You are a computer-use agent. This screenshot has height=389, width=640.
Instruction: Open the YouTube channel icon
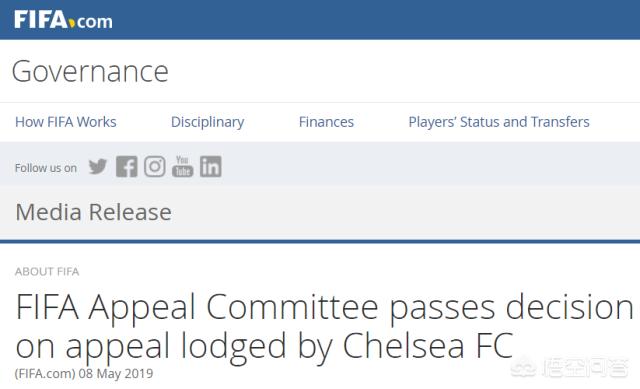pyautogui.click(x=182, y=167)
